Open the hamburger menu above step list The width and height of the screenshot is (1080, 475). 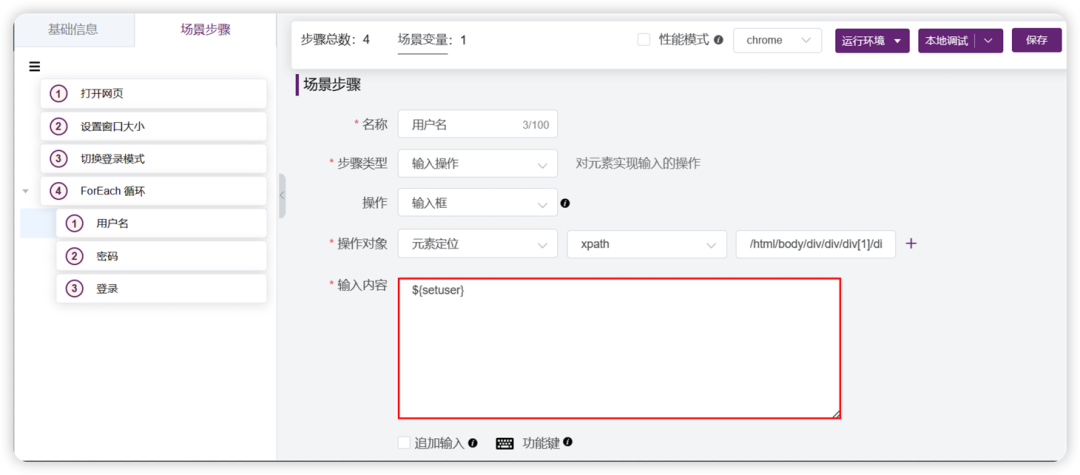tap(34, 67)
